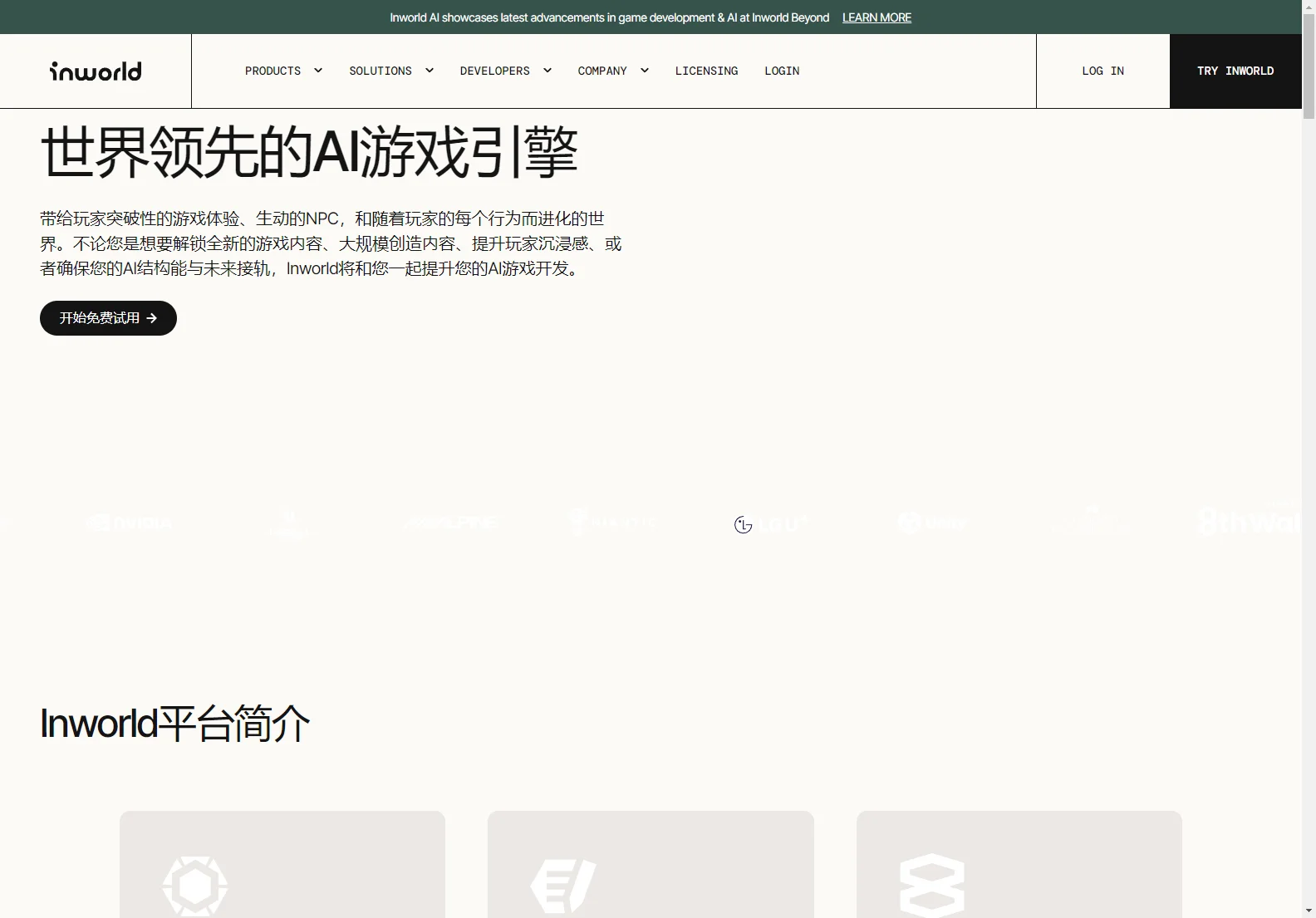Click the TRY INWORLD button
The image size is (1316, 918).
click(1235, 71)
